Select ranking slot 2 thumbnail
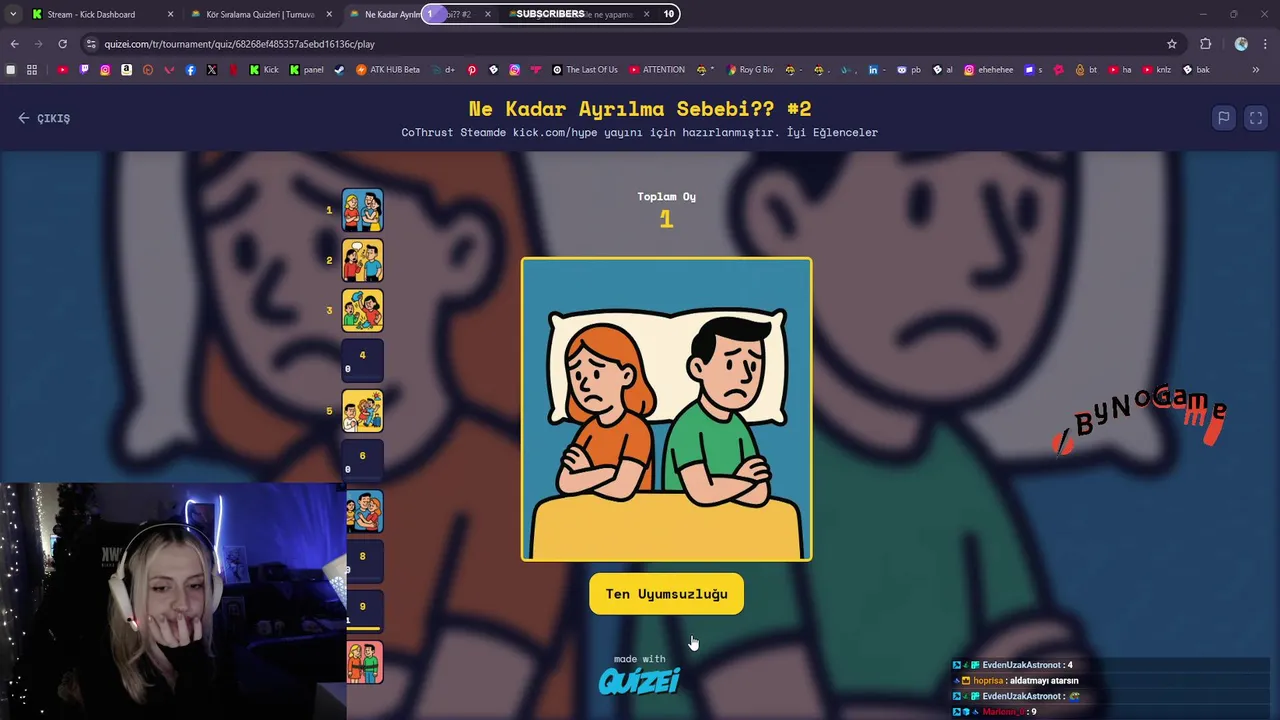The height and width of the screenshot is (720, 1280). click(x=362, y=260)
